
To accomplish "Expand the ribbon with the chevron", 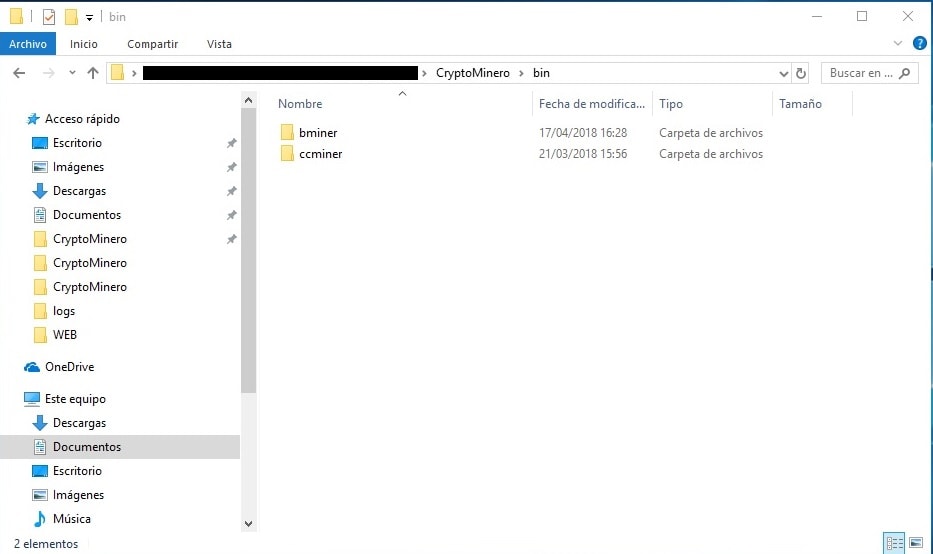I will tap(898, 43).
